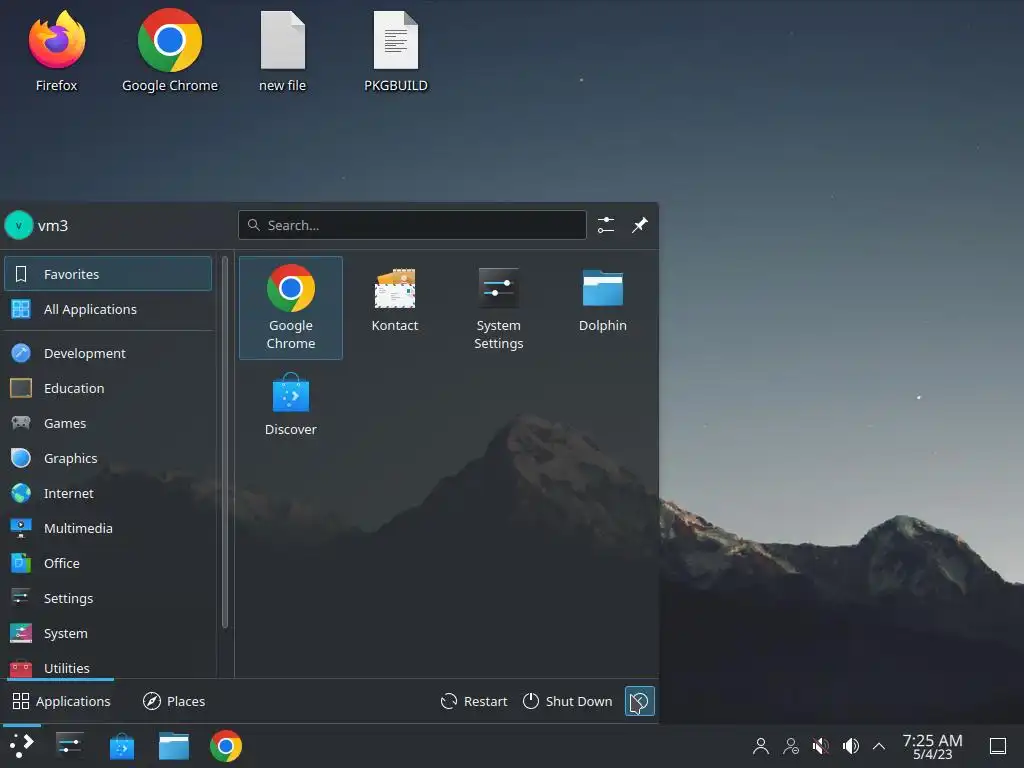Image resolution: width=1024 pixels, height=768 pixels.
Task: Show more leave options button
Action: coord(639,701)
